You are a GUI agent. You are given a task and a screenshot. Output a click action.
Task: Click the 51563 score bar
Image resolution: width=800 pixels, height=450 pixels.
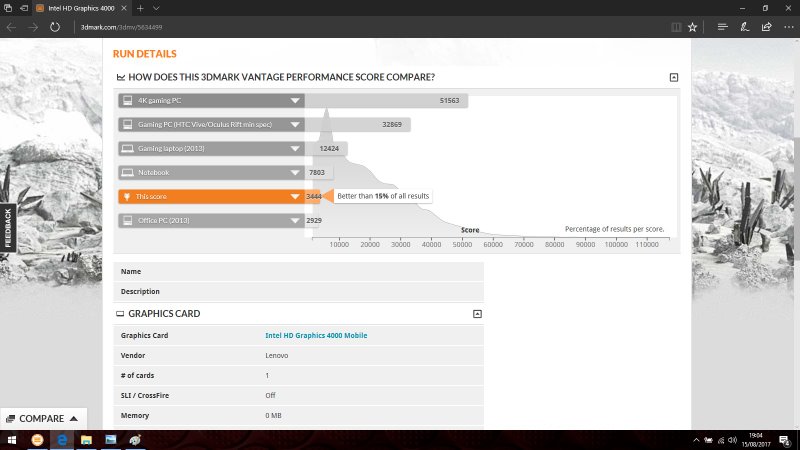pos(386,101)
